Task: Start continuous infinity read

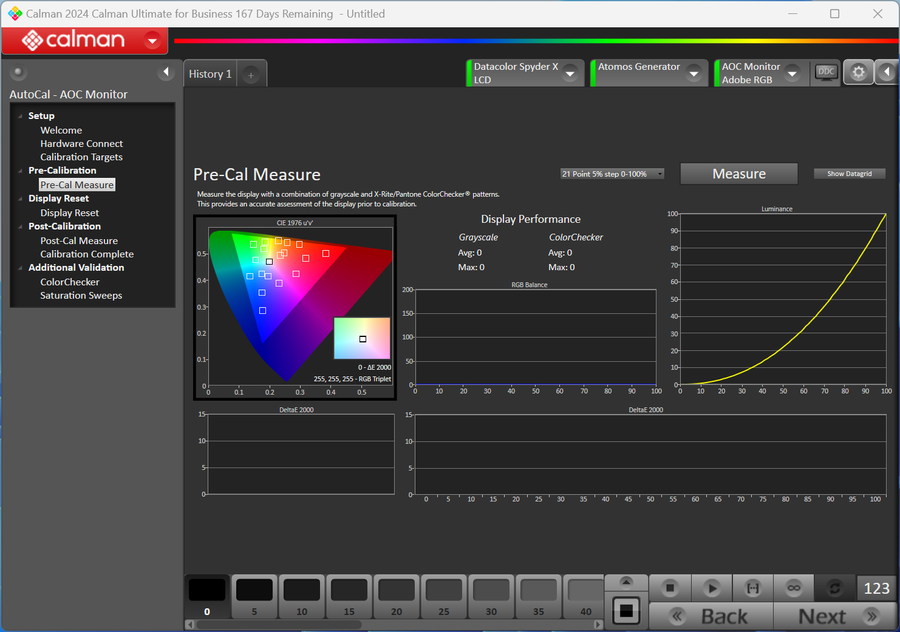Action: pos(794,588)
